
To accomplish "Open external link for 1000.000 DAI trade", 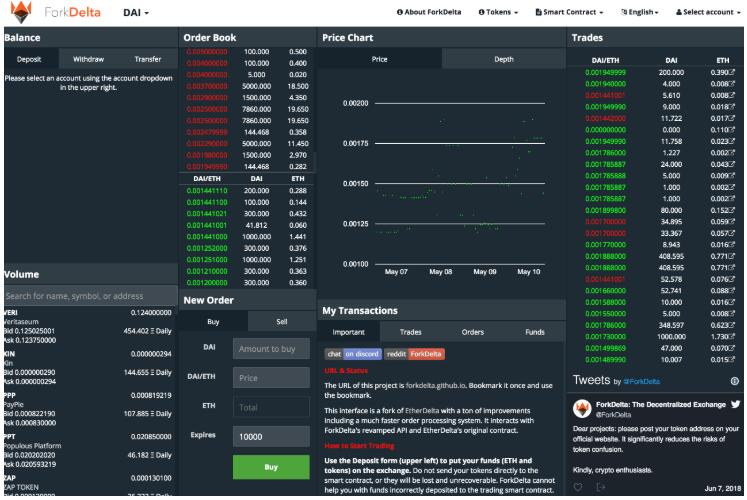I will point(731,337).
